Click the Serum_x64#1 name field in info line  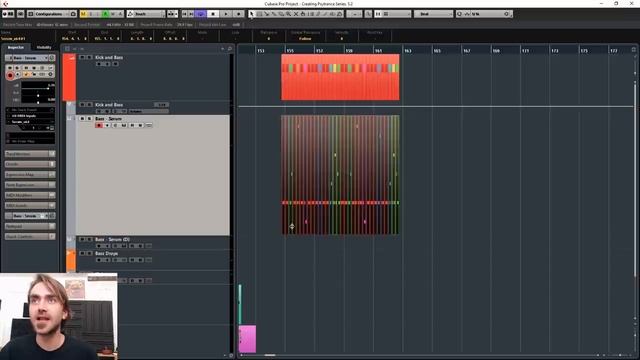(13, 39)
